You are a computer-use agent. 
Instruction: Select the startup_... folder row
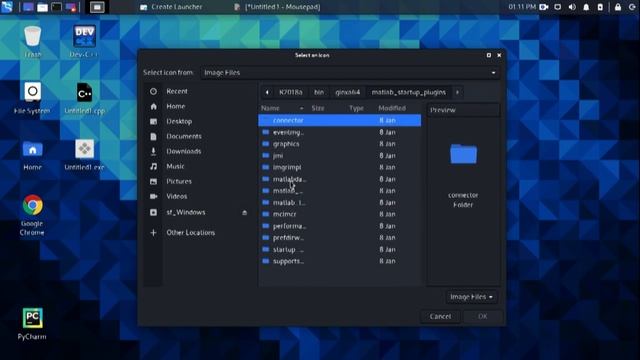click(x=340, y=249)
